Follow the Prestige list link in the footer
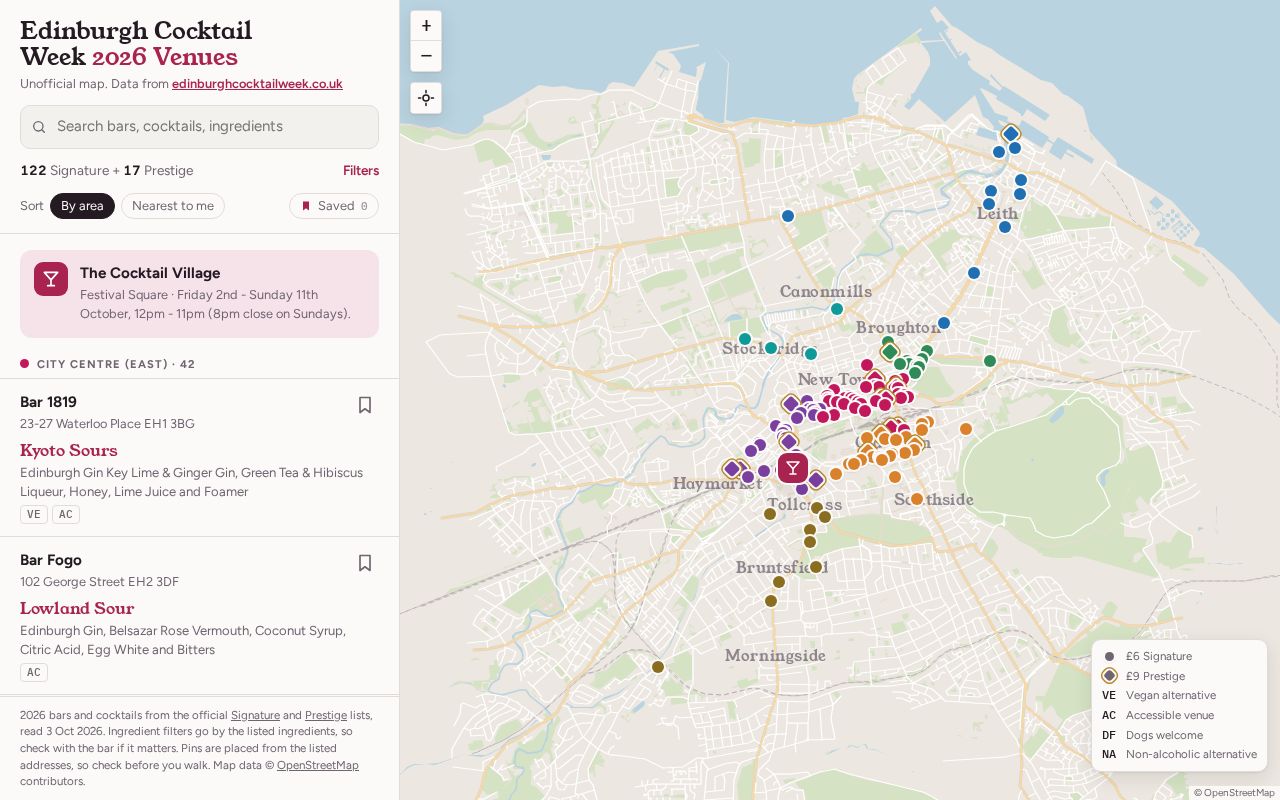The height and width of the screenshot is (800, 1280). [x=326, y=715]
